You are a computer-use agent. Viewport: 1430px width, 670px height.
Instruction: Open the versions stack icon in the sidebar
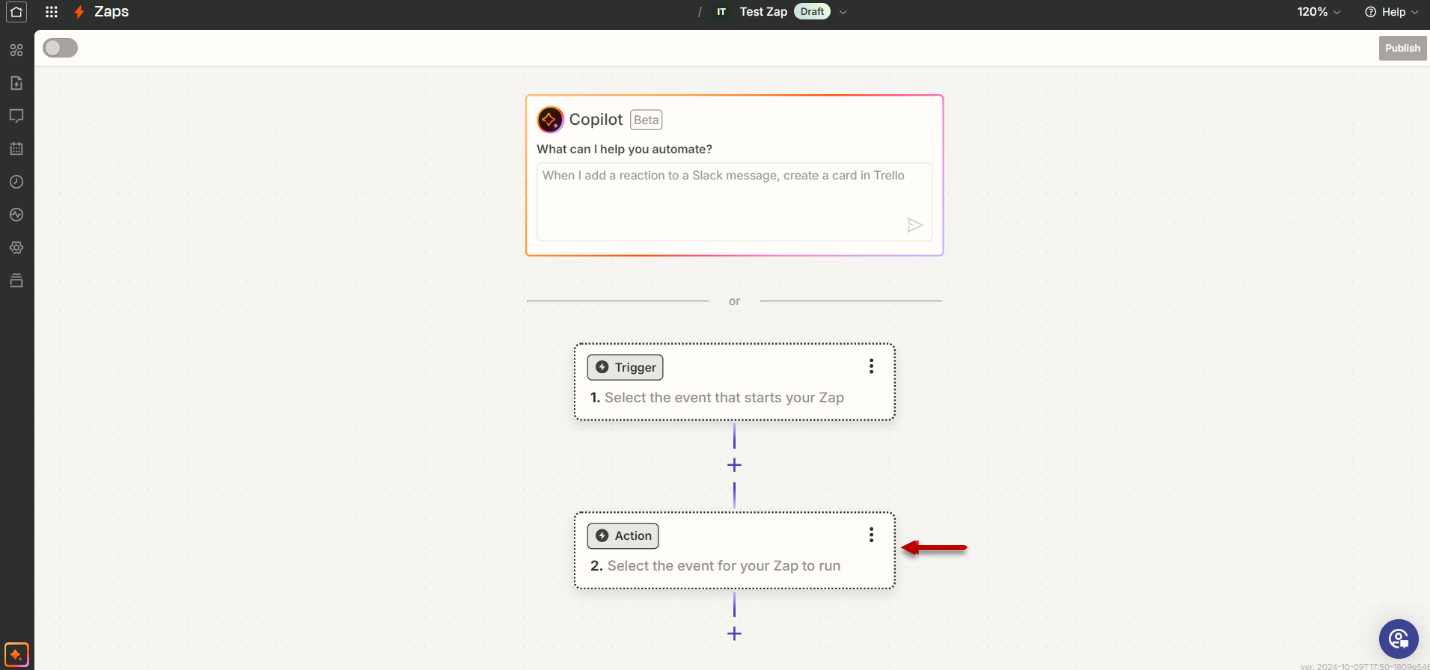tap(16, 280)
